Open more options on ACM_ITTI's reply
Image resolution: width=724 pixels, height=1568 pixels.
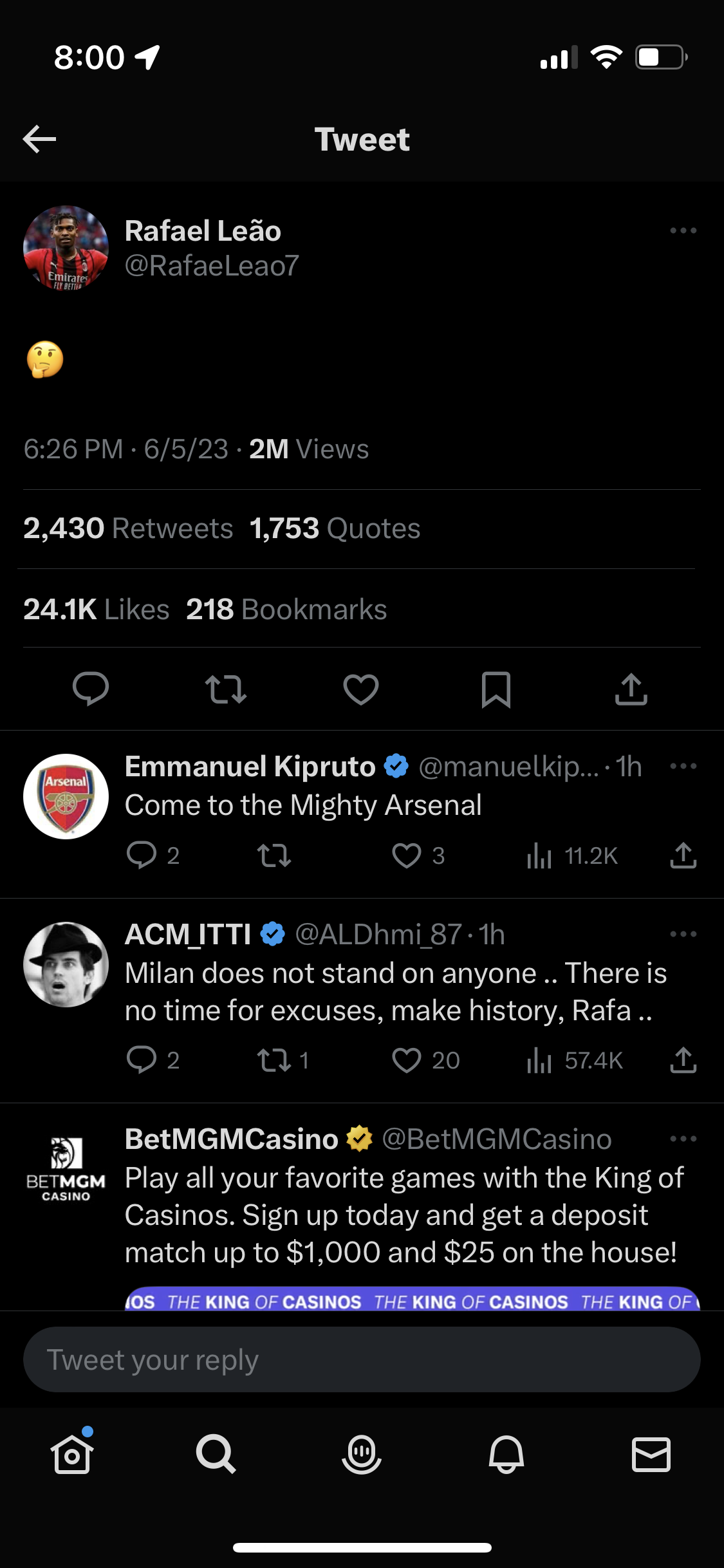point(683,934)
